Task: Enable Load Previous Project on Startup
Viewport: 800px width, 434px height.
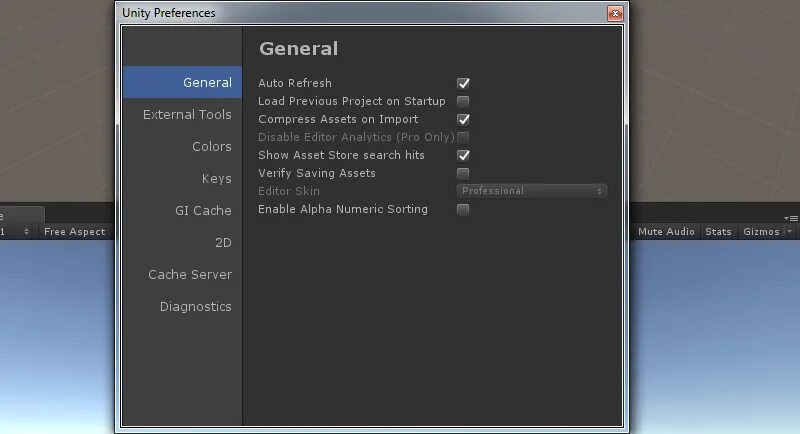Action: pyautogui.click(x=463, y=101)
